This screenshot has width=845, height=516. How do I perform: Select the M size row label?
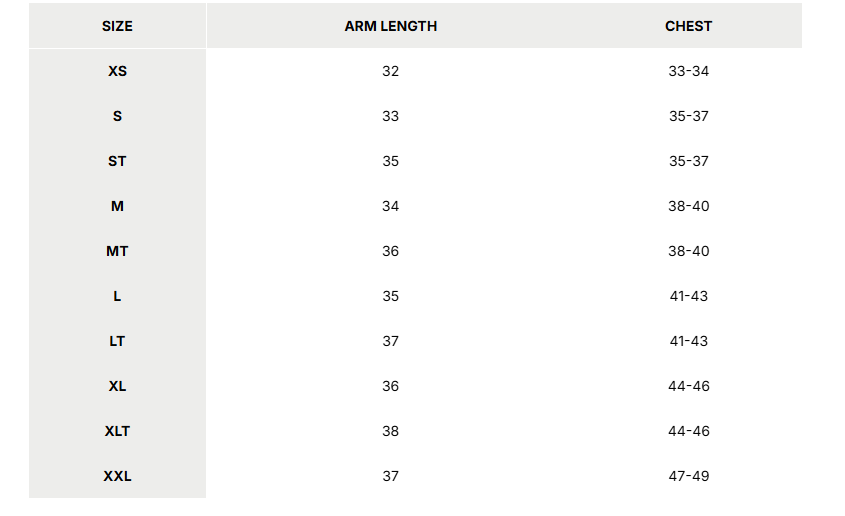[117, 206]
